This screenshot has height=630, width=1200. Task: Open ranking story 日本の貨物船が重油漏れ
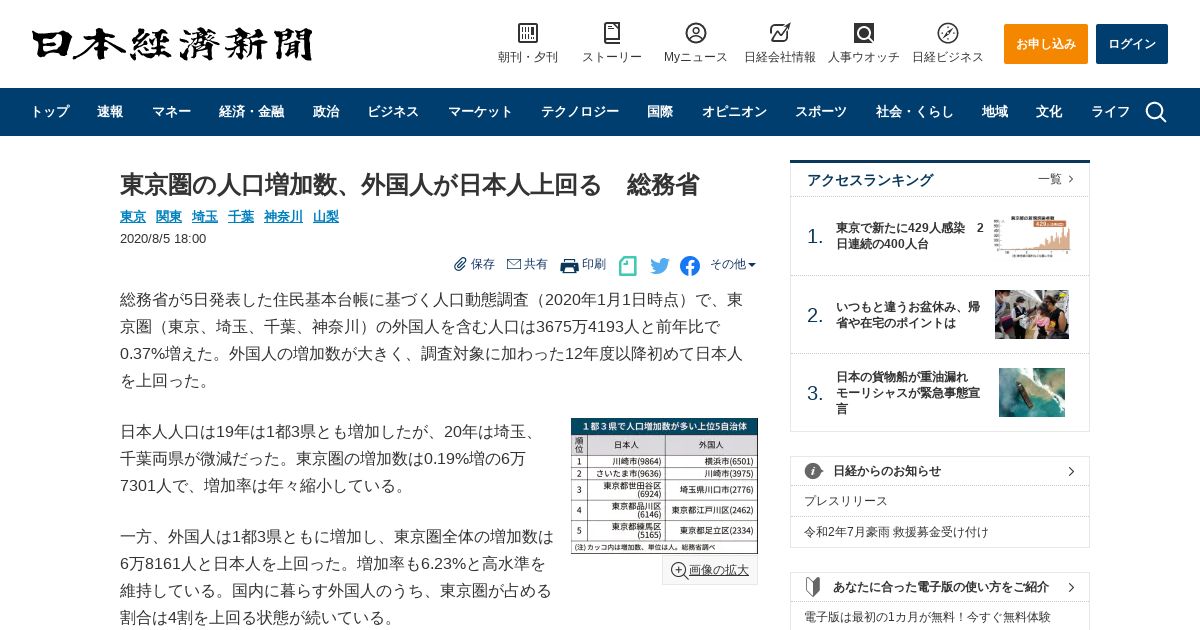tap(908, 393)
